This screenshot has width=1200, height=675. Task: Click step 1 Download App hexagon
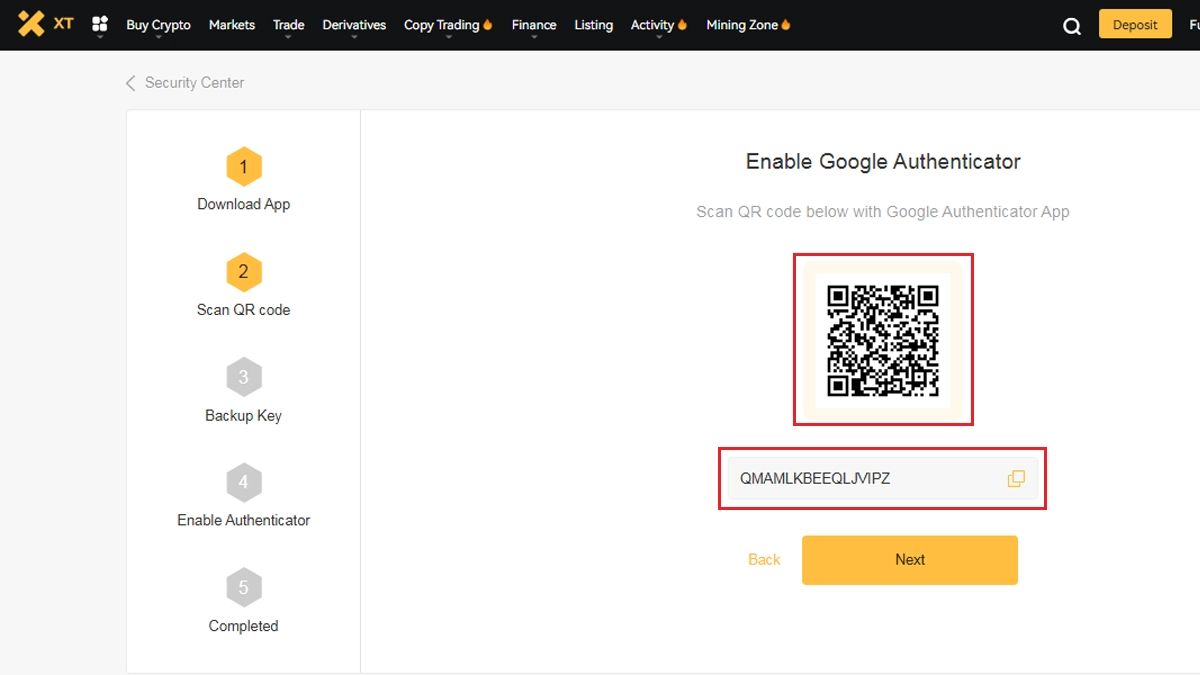click(243, 168)
